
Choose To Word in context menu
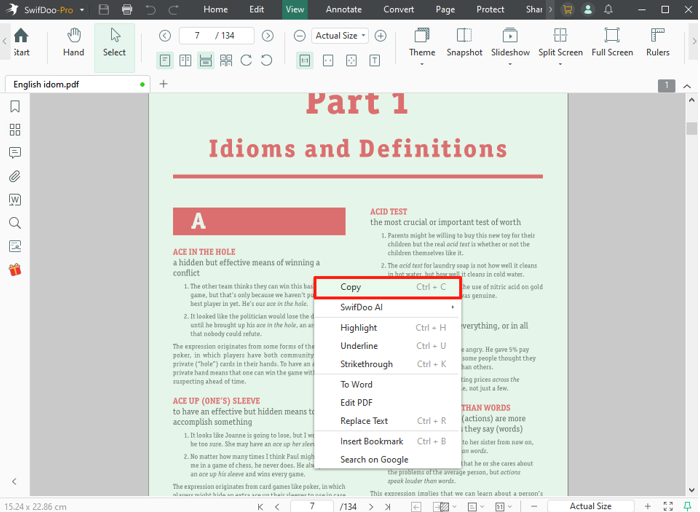coord(387,384)
